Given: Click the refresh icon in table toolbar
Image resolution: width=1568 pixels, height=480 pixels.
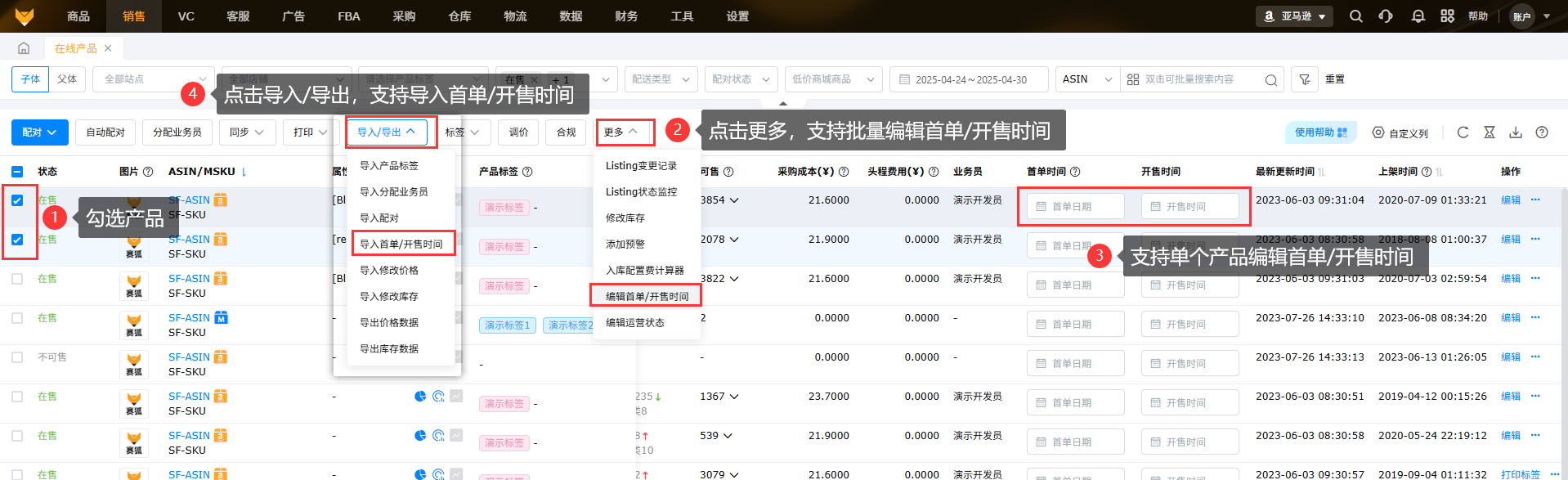Looking at the screenshot, I should [x=1463, y=132].
